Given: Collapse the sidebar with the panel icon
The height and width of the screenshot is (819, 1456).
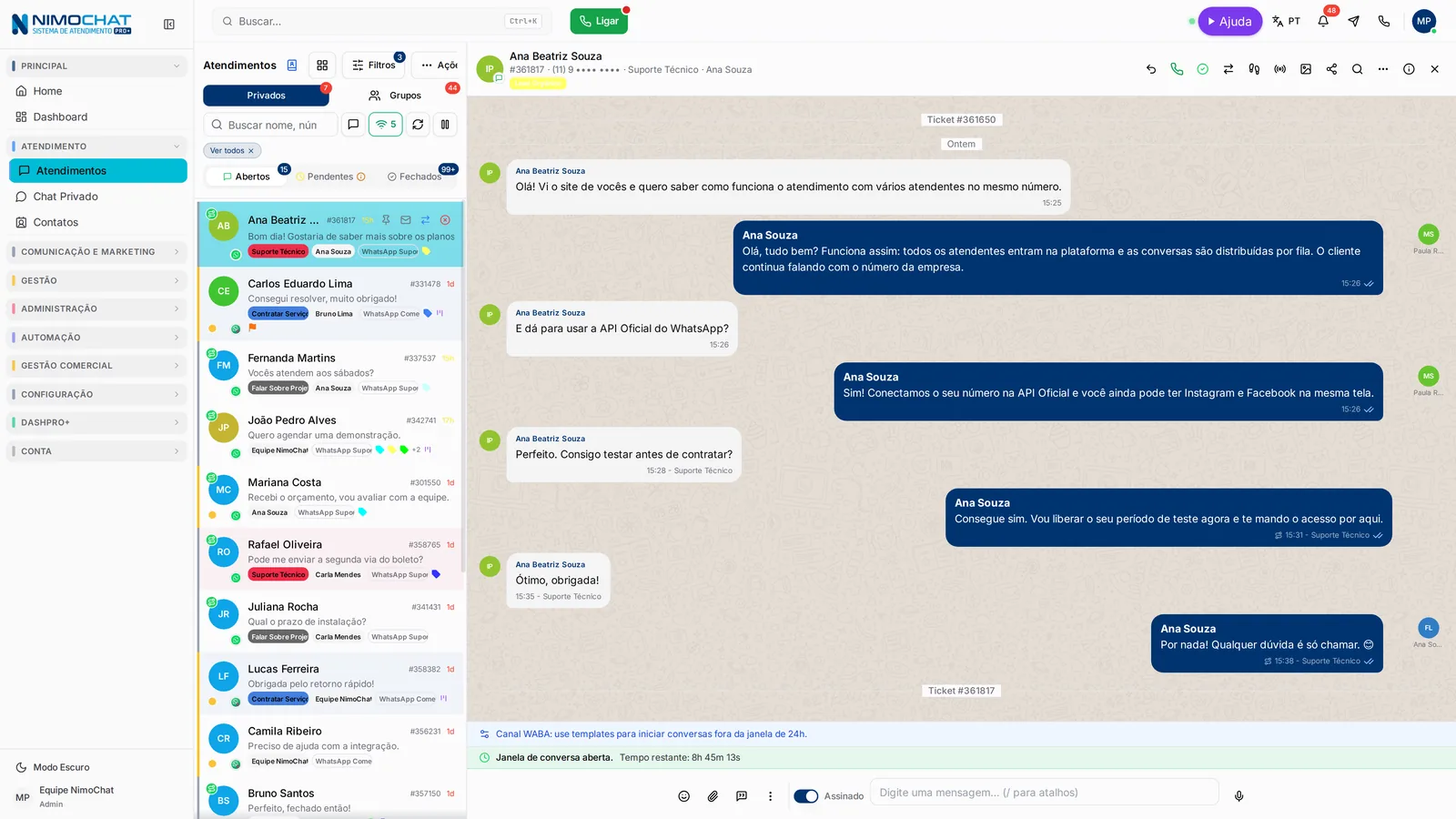Looking at the screenshot, I should click(x=169, y=25).
